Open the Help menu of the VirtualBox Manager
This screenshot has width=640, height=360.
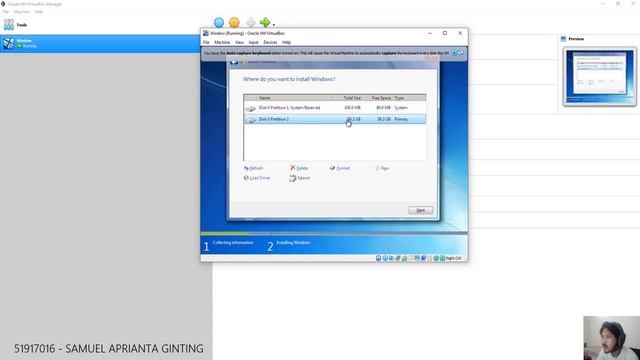[38, 12]
